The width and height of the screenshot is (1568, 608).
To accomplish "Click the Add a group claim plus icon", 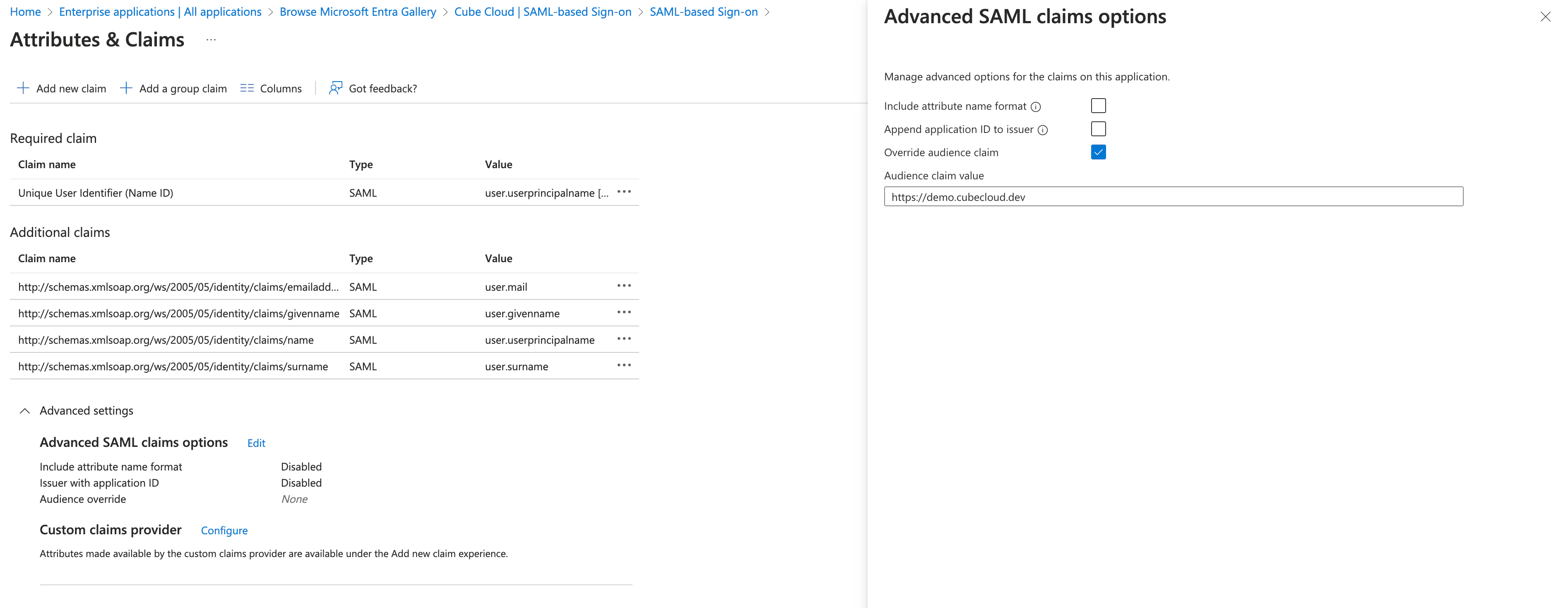I will pos(126,88).
